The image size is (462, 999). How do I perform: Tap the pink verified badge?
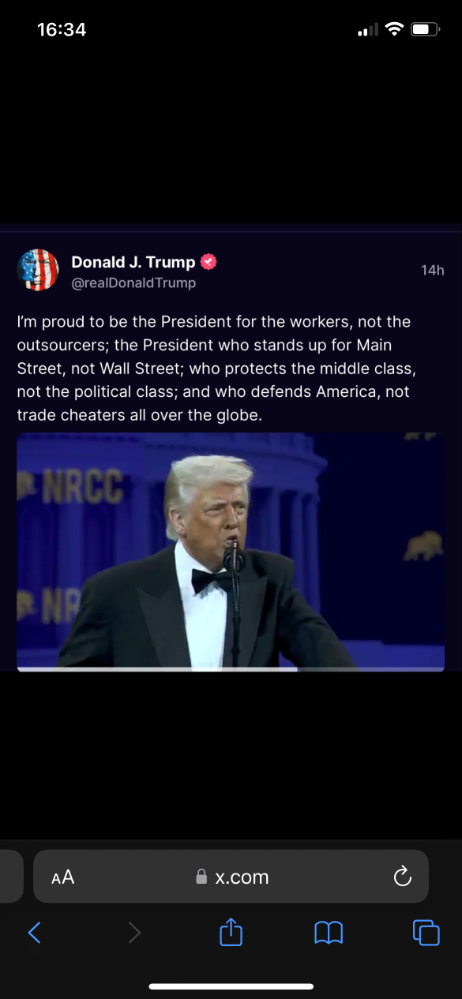point(208,262)
